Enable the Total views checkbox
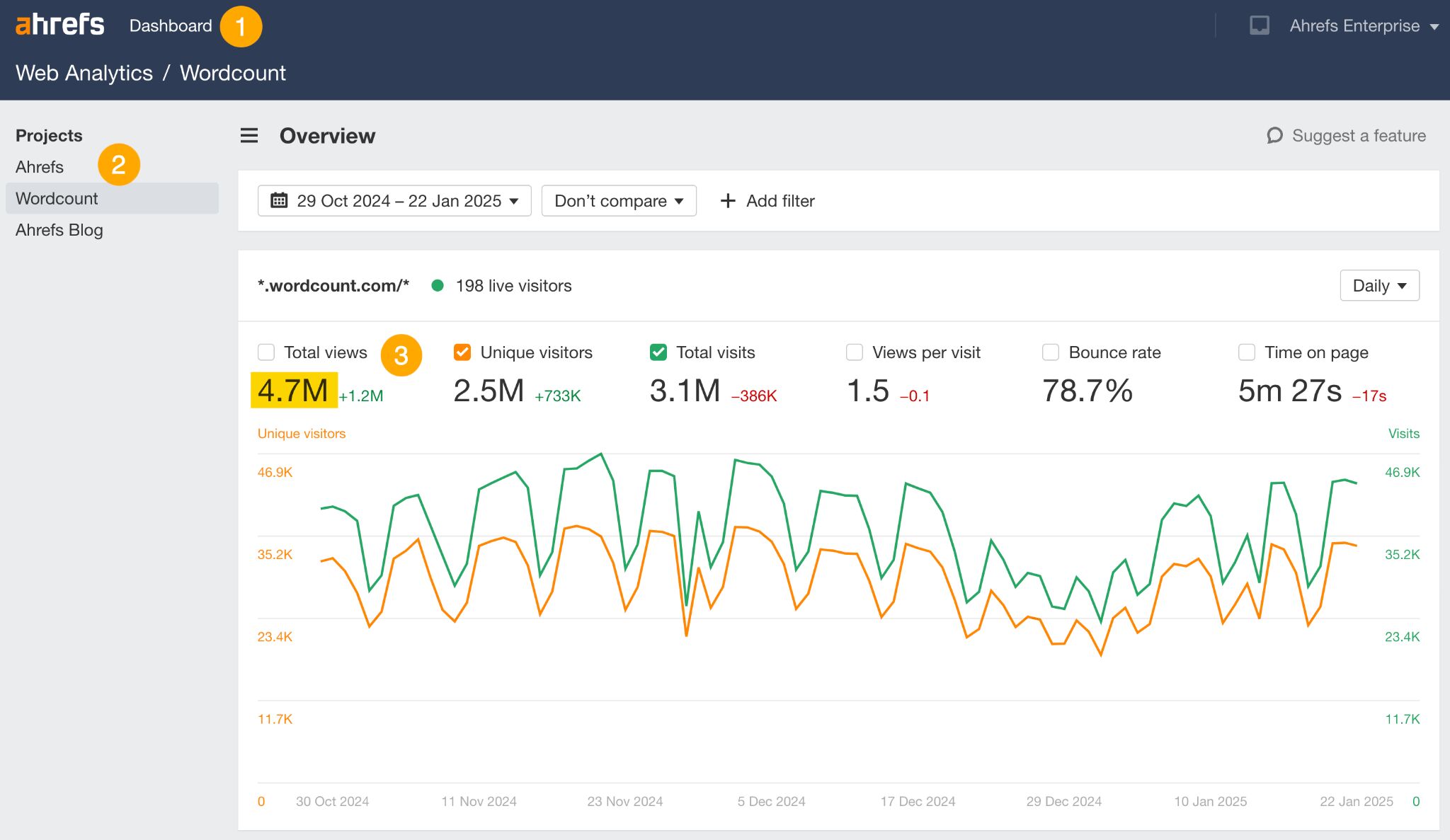Viewport: 1450px width, 840px height. [x=266, y=352]
